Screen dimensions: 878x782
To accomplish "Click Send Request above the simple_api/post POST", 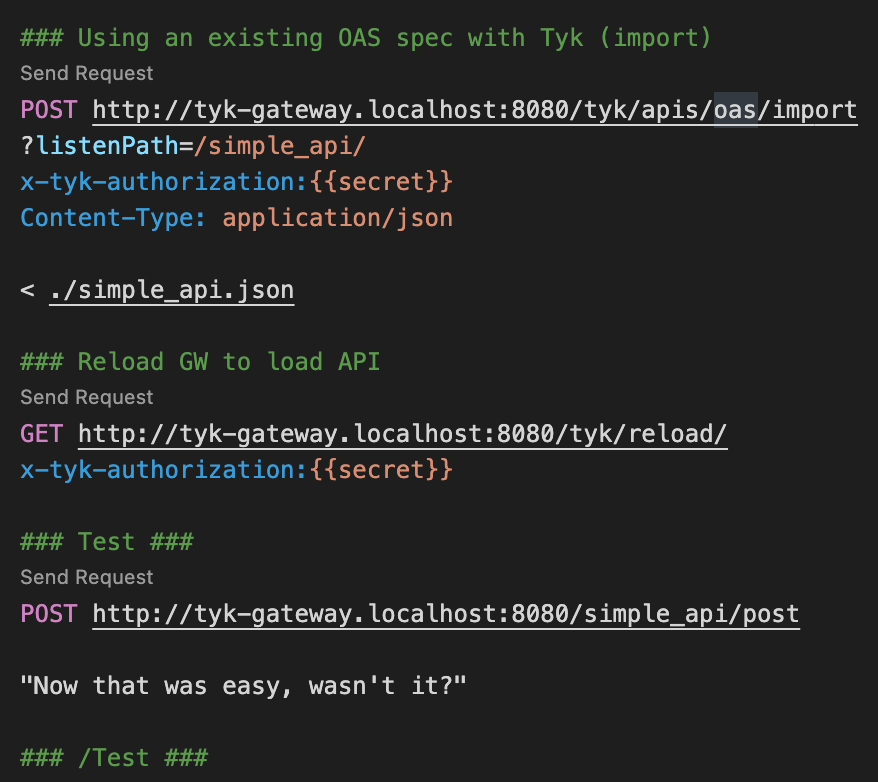I will click(87, 577).
